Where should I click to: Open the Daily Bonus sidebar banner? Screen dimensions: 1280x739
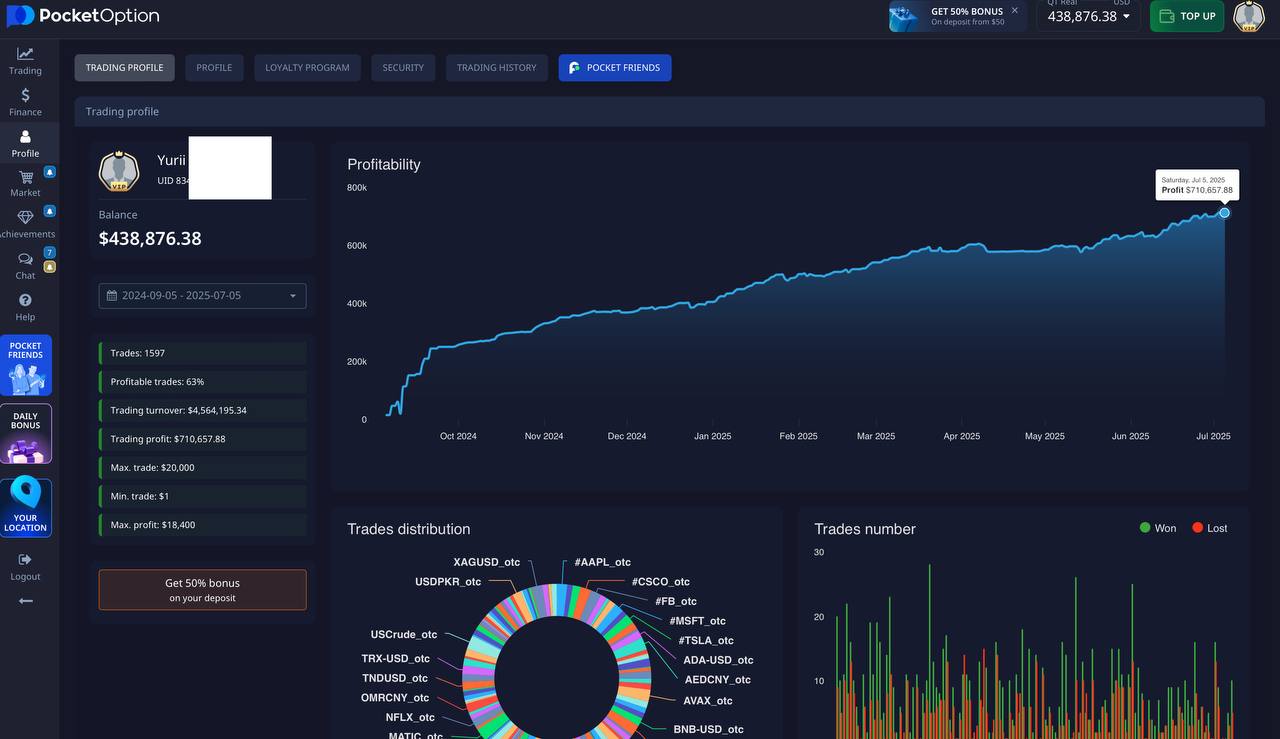[x=26, y=434]
